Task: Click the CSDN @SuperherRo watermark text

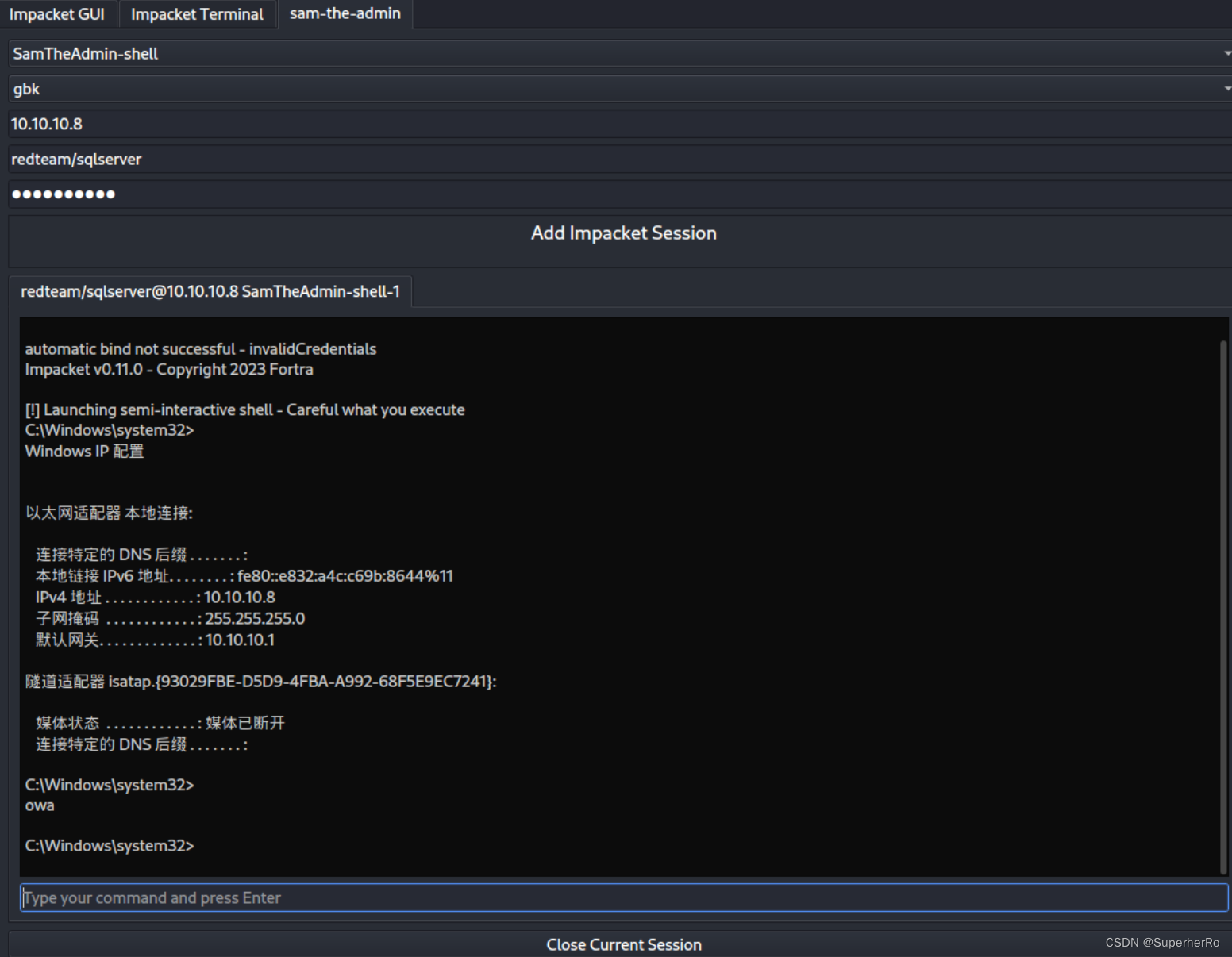Action: tap(1161, 943)
